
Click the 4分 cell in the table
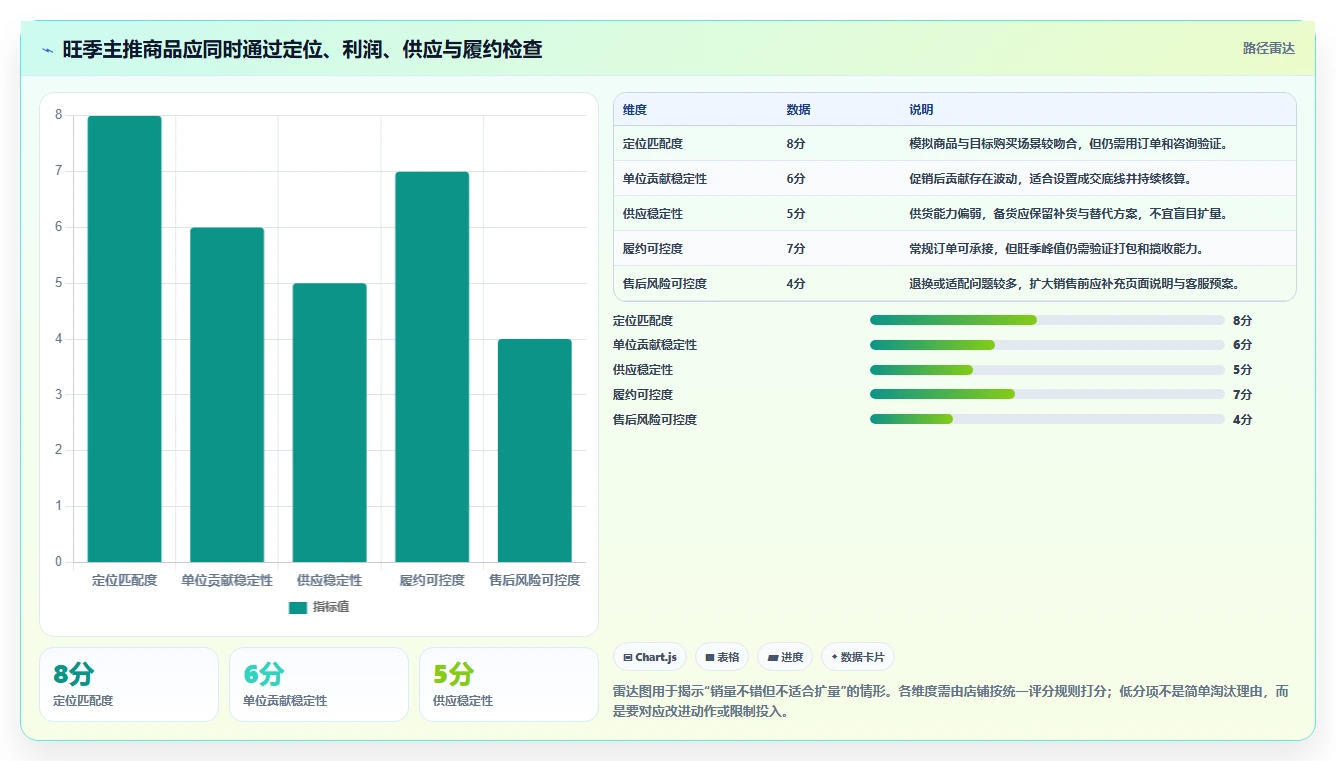(x=796, y=284)
